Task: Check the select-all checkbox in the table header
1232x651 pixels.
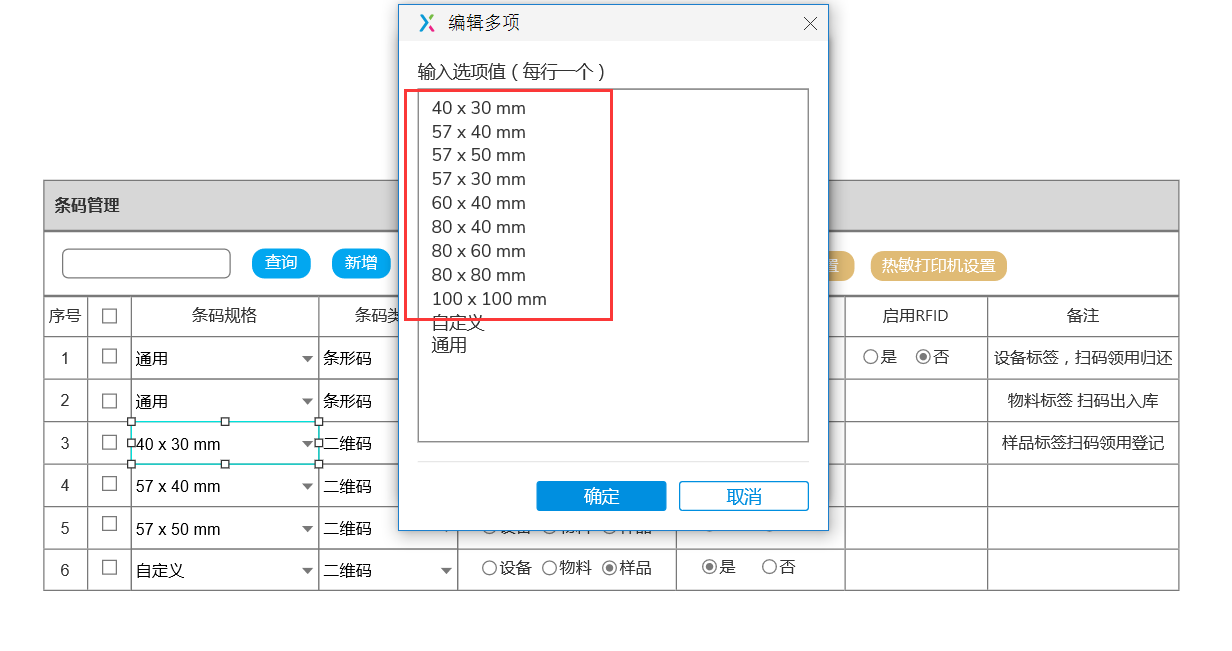Action: [109, 315]
